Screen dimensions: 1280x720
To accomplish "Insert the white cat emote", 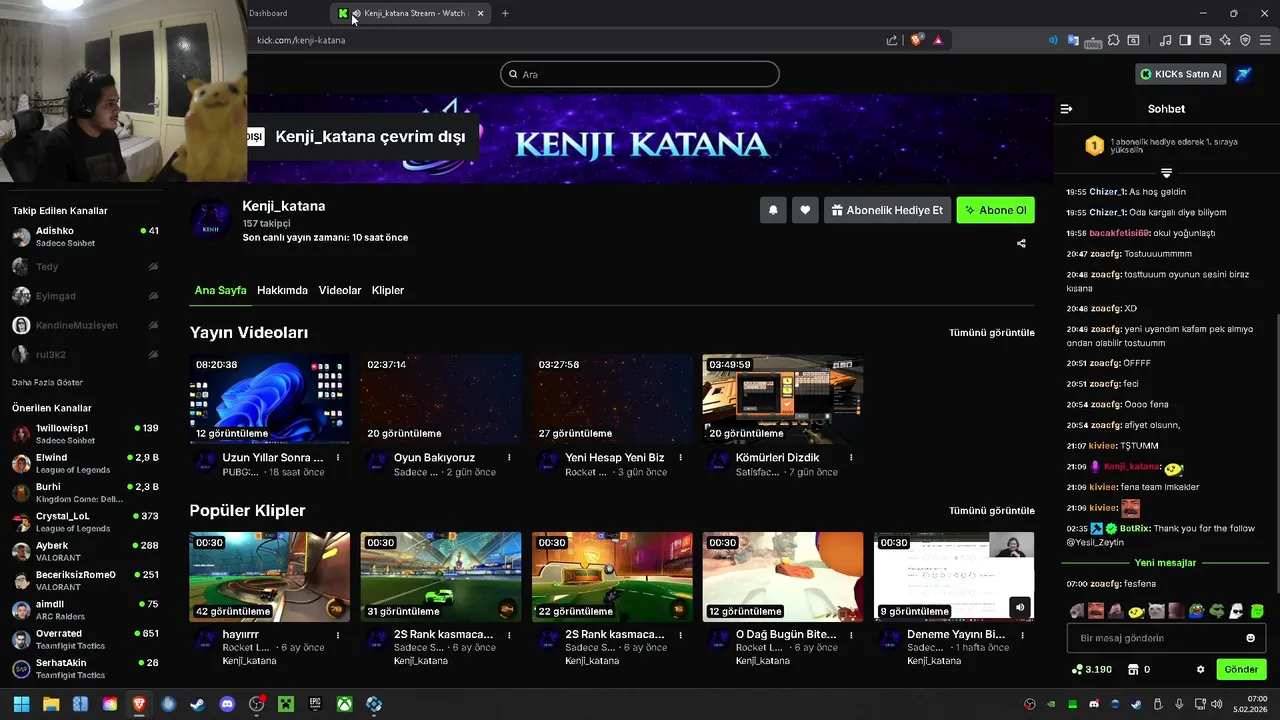I will (x=1156, y=611).
